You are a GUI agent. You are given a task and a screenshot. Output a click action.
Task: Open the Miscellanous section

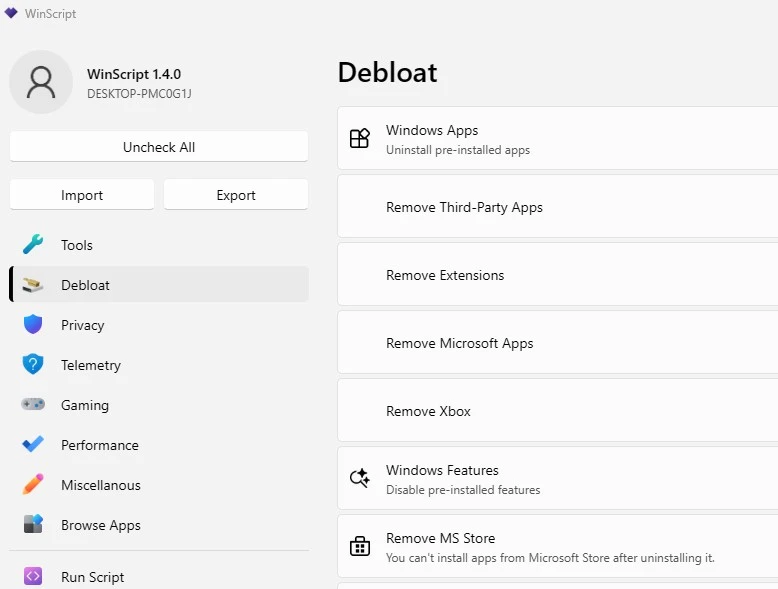[159, 484]
